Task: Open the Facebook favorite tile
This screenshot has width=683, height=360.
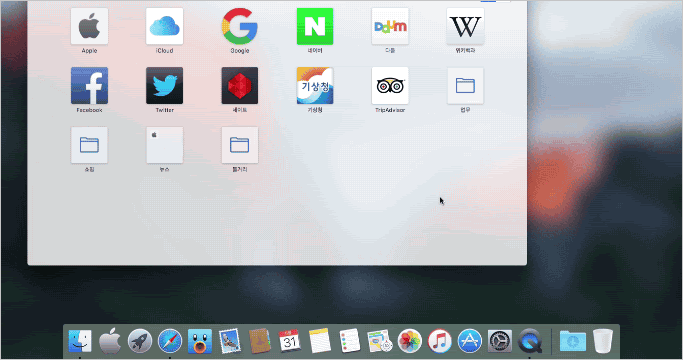Action: [89, 85]
